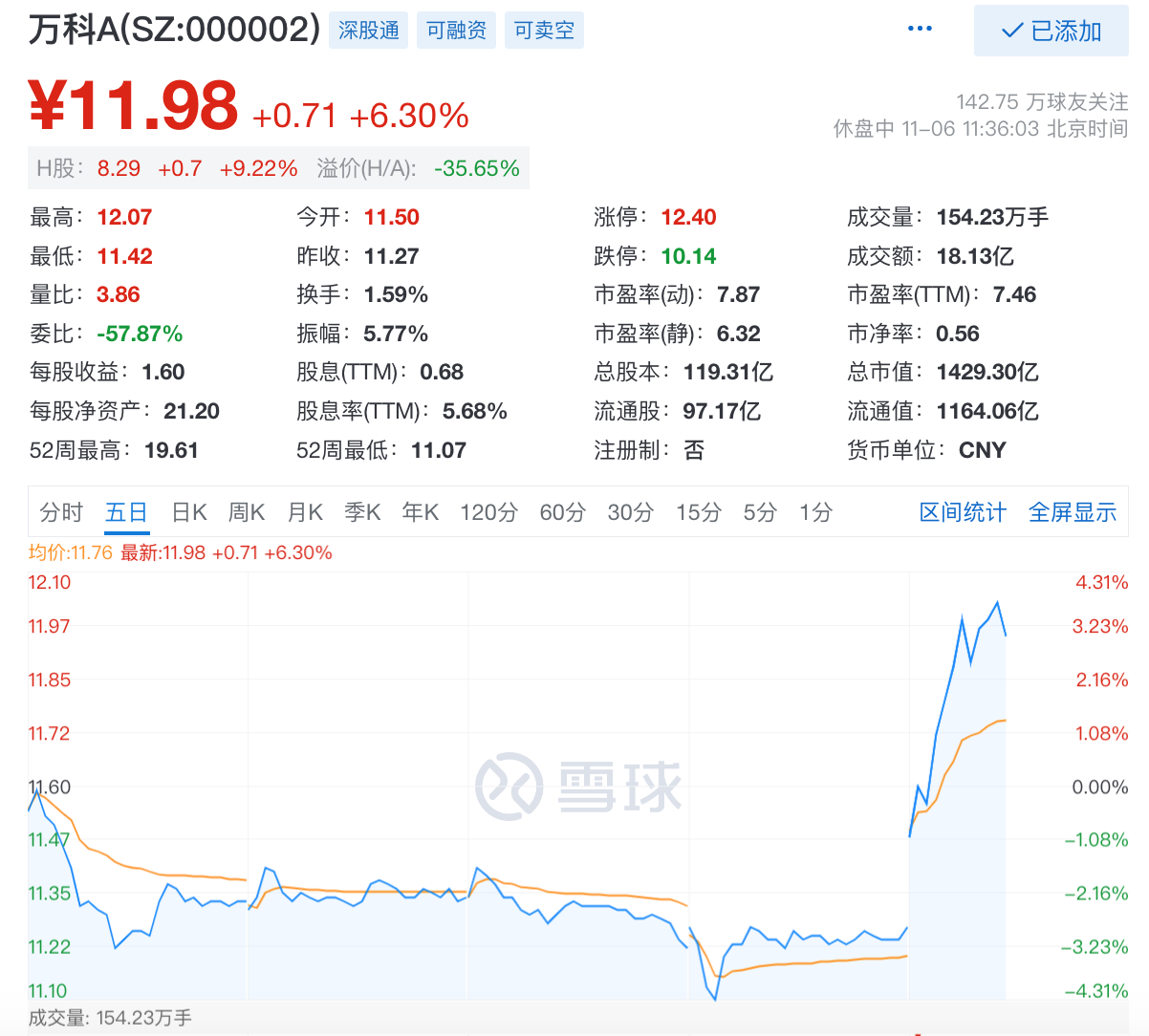Viewport: 1149px width, 1036px height.
Task: Click the 可卖空 tag
Action: click(x=545, y=31)
